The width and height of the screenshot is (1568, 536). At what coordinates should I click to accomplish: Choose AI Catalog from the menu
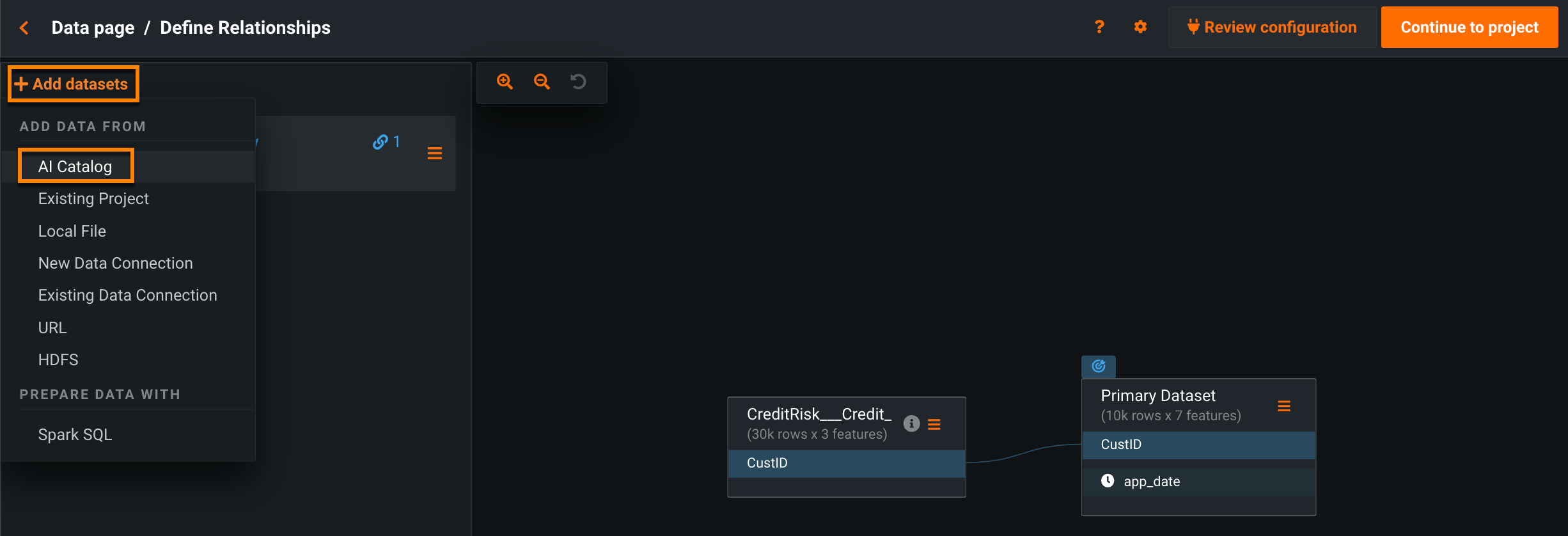point(75,166)
